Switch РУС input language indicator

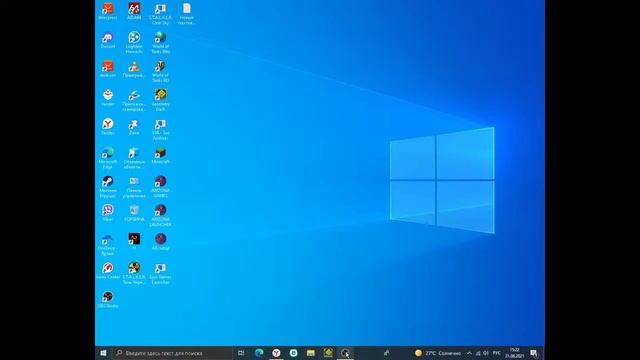pyautogui.click(x=497, y=353)
